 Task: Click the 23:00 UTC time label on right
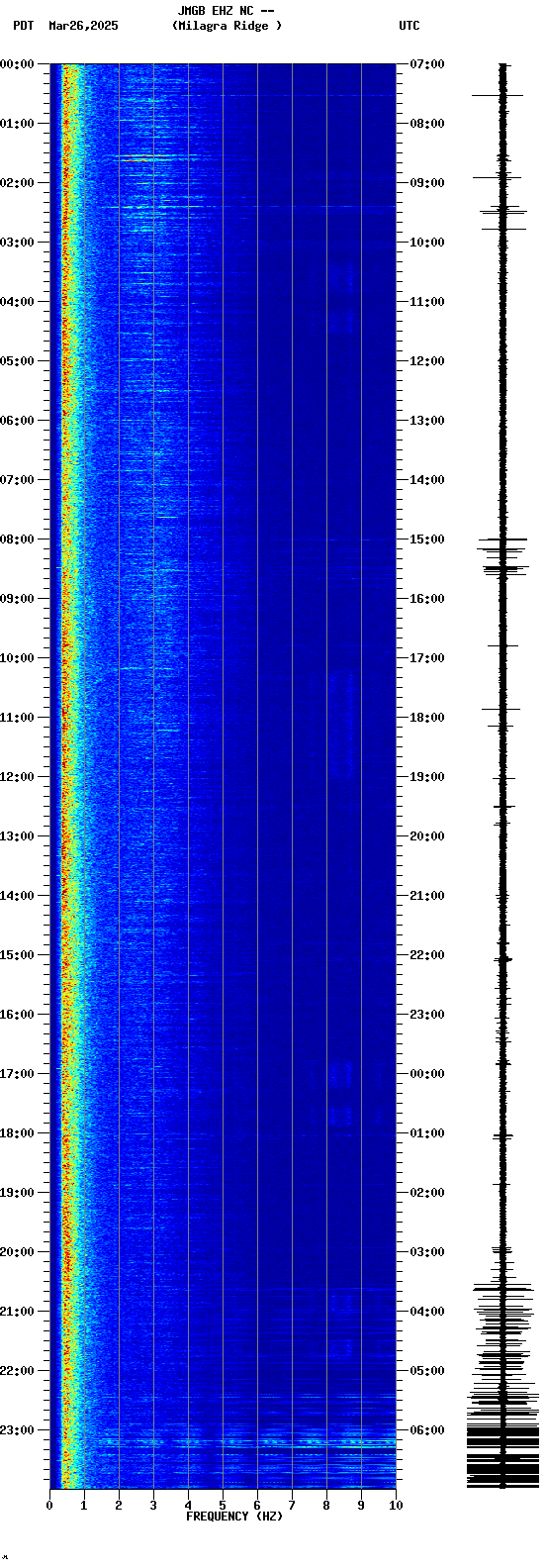pos(427,1015)
